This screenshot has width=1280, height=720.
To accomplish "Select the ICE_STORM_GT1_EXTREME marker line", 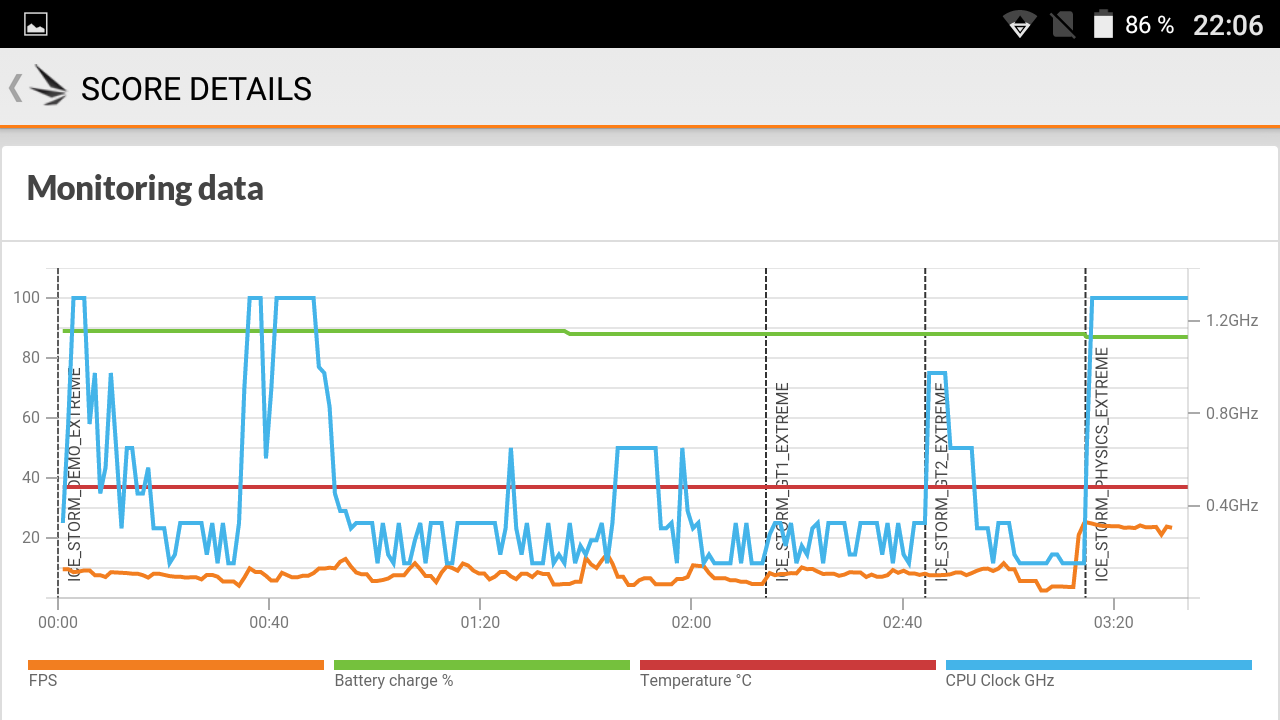I will 766,433.
